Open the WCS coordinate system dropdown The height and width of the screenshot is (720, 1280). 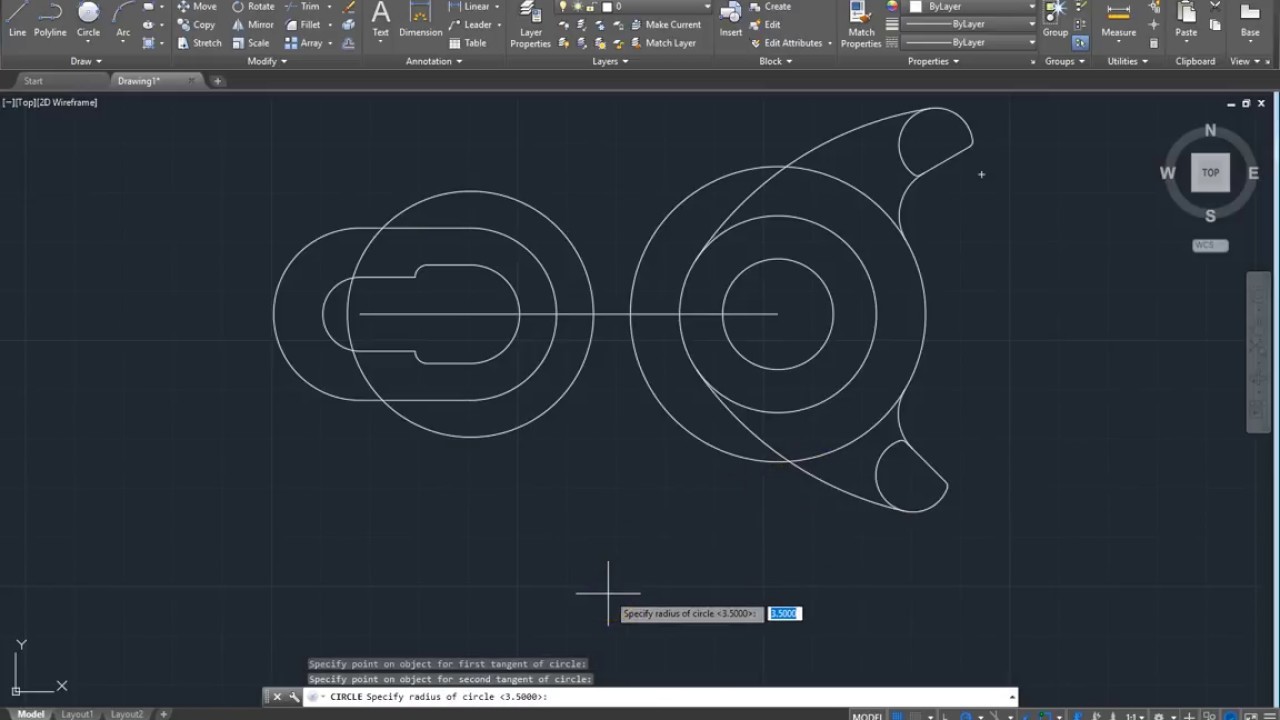(1210, 245)
